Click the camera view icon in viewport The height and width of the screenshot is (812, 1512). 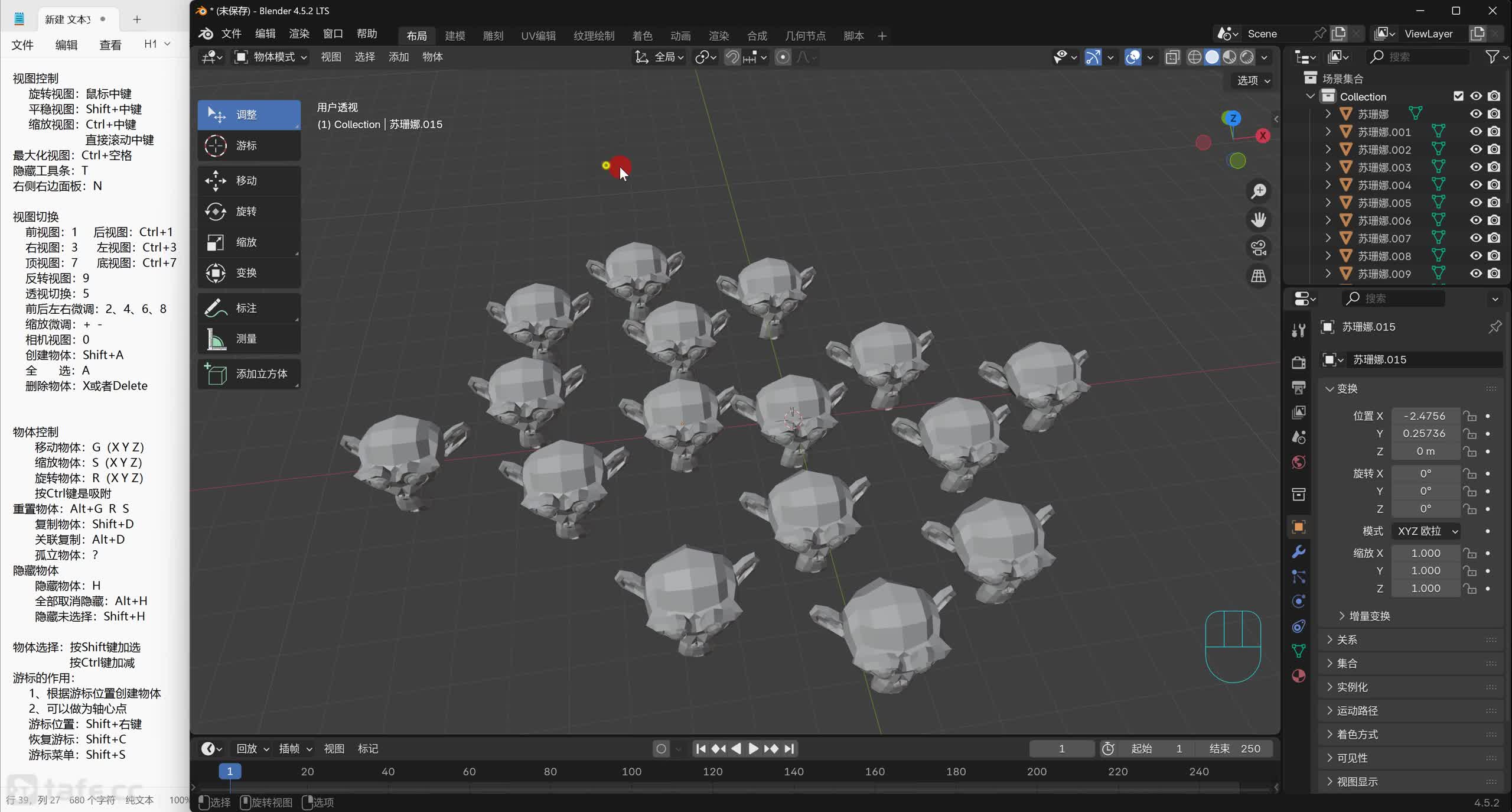[1259, 248]
